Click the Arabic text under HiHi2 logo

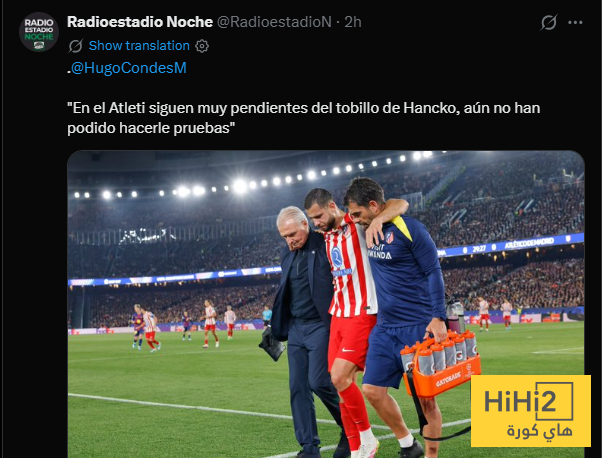click(540, 431)
